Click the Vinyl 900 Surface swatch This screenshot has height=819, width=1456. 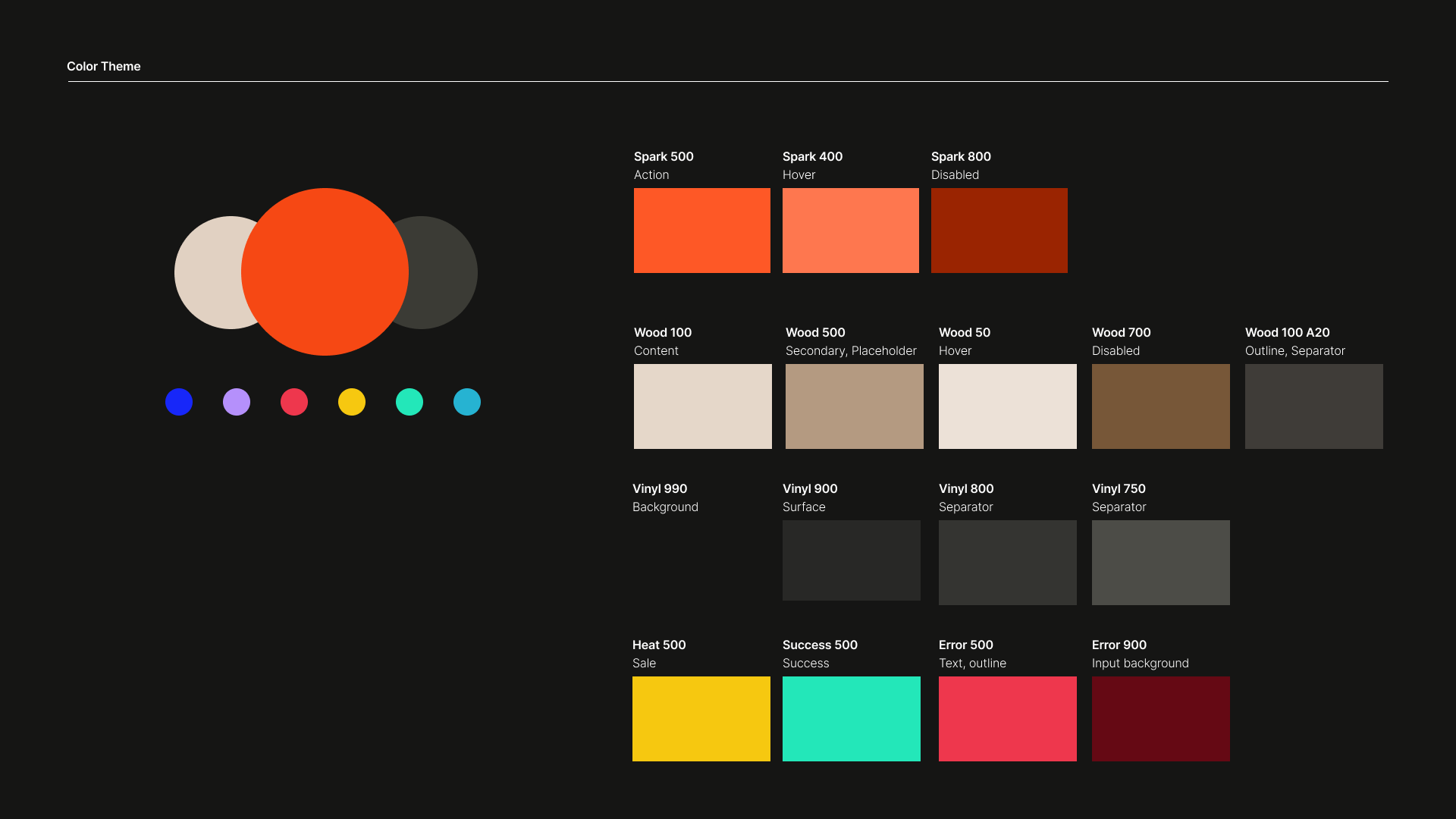coord(851,560)
